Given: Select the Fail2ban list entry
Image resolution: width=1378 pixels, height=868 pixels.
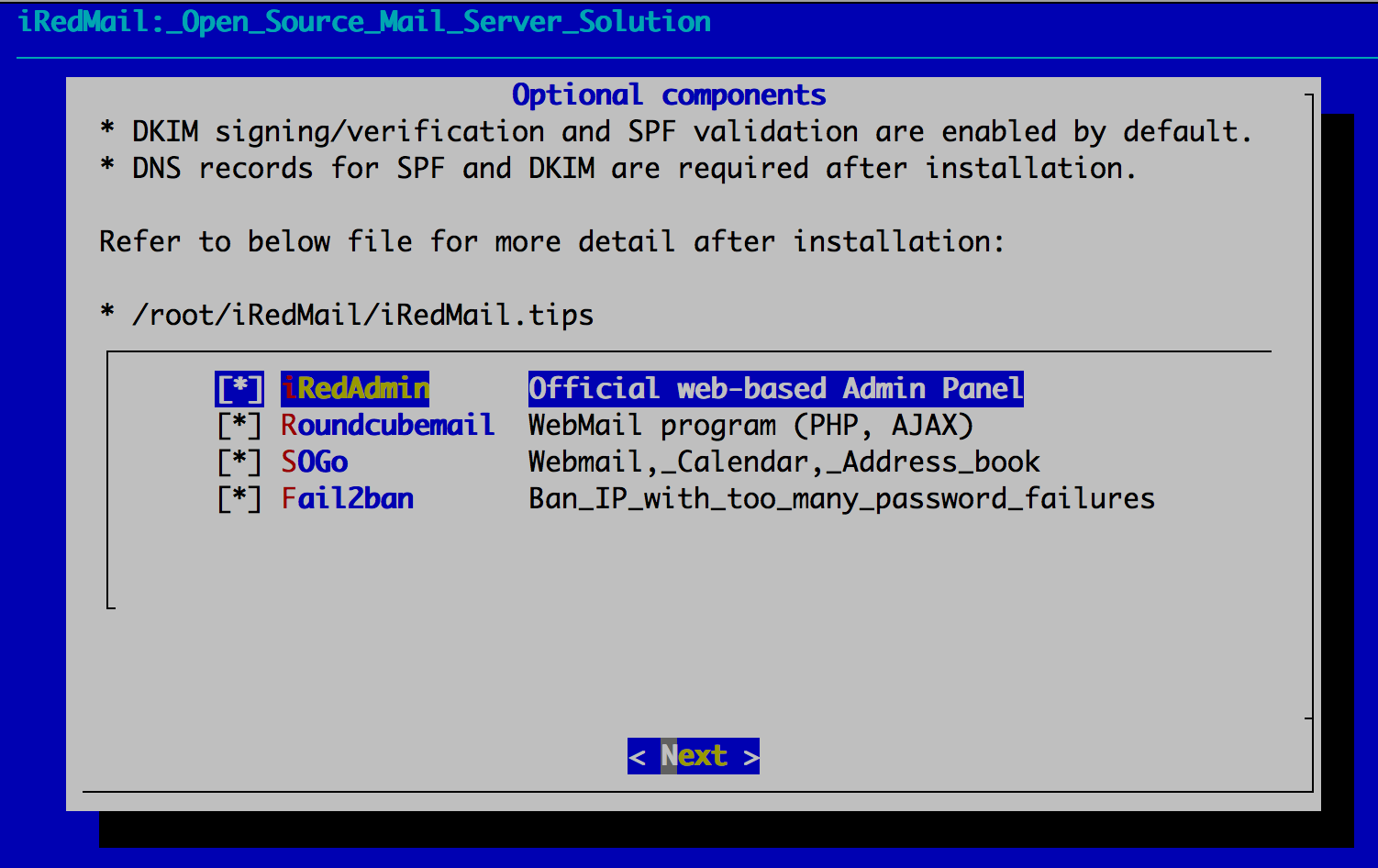Looking at the screenshot, I should (347, 498).
